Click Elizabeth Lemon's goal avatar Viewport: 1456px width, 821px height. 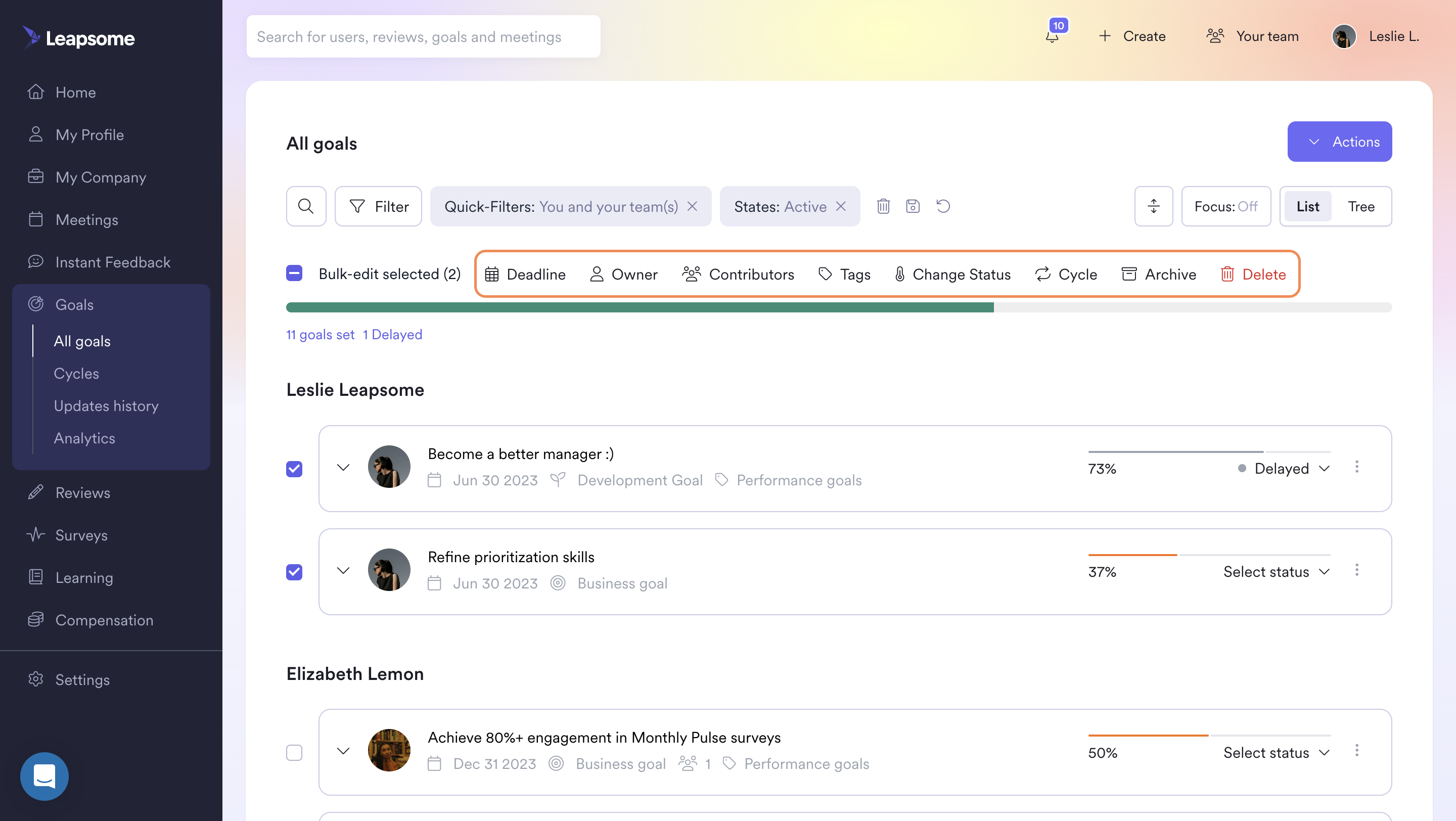pos(389,750)
